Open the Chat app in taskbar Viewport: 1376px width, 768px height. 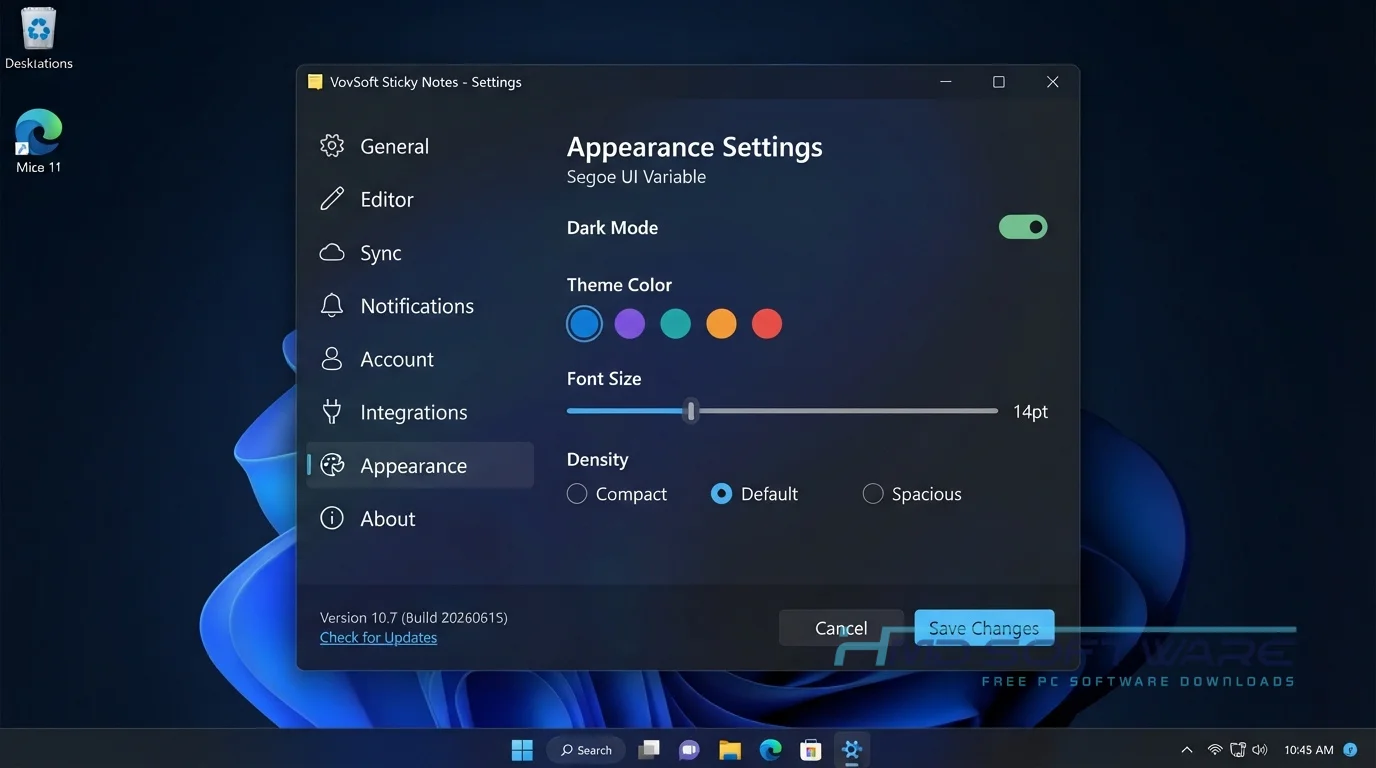689,750
